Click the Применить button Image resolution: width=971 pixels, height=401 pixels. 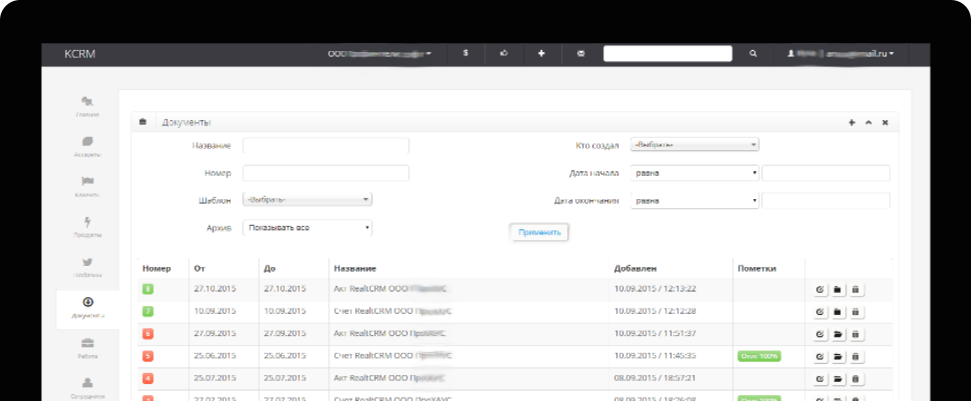coord(540,232)
